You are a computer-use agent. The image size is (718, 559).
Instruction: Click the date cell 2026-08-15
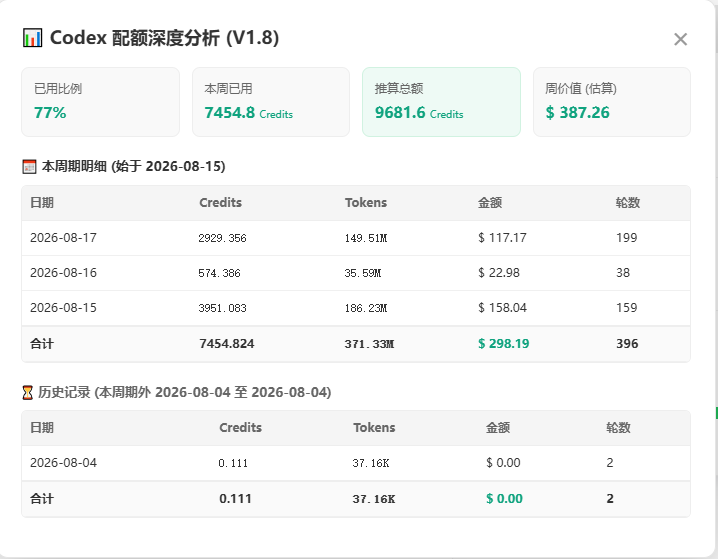63,308
